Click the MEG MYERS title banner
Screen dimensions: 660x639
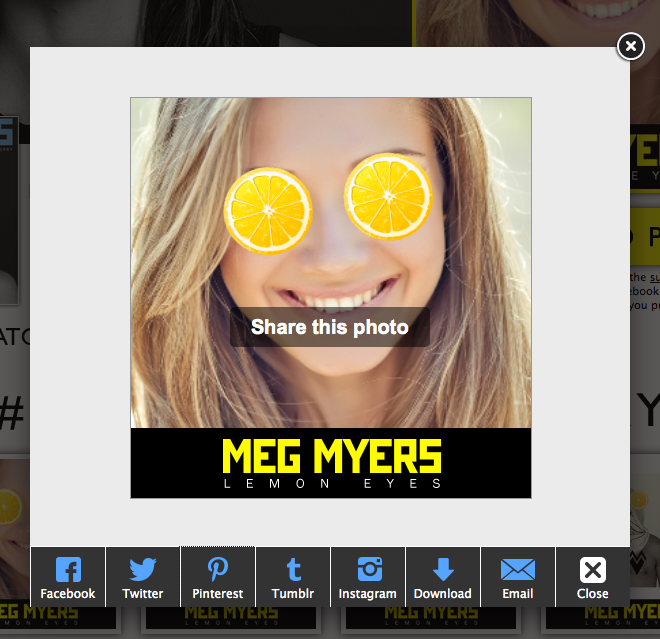tap(332, 456)
